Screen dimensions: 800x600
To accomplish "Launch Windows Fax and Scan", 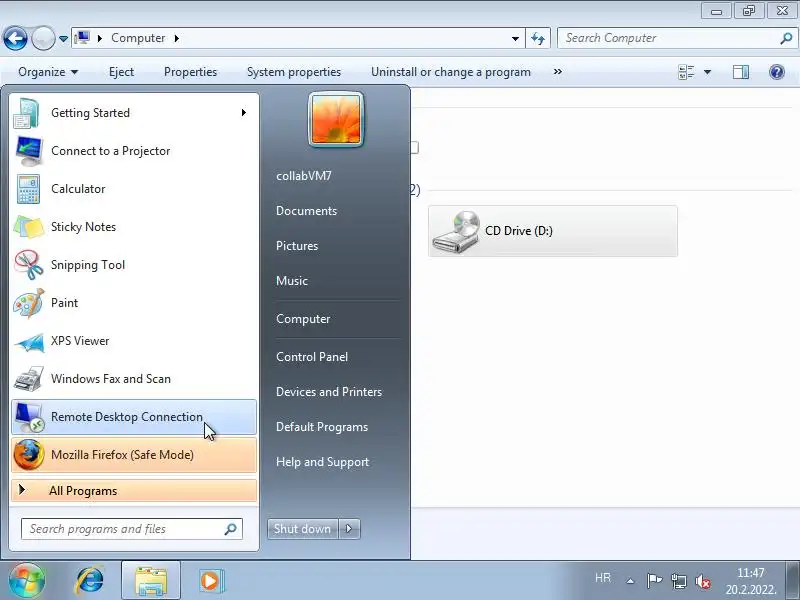I will tap(134, 379).
